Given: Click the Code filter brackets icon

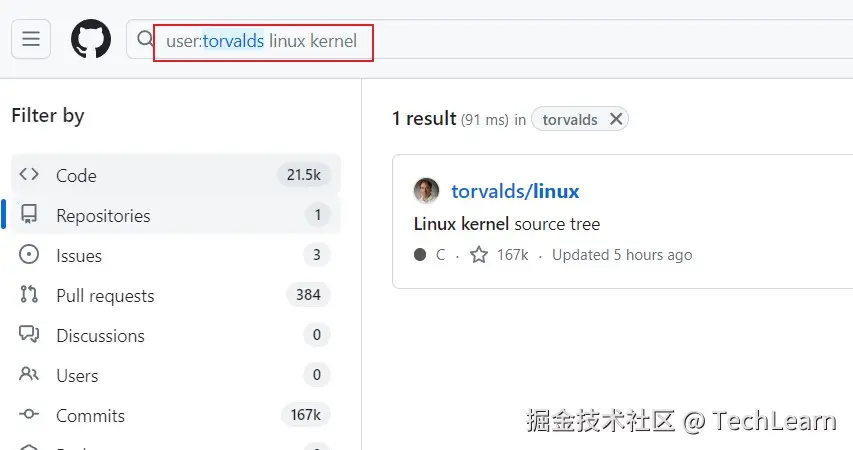Looking at the screenshot, I should tap(29, 175).
